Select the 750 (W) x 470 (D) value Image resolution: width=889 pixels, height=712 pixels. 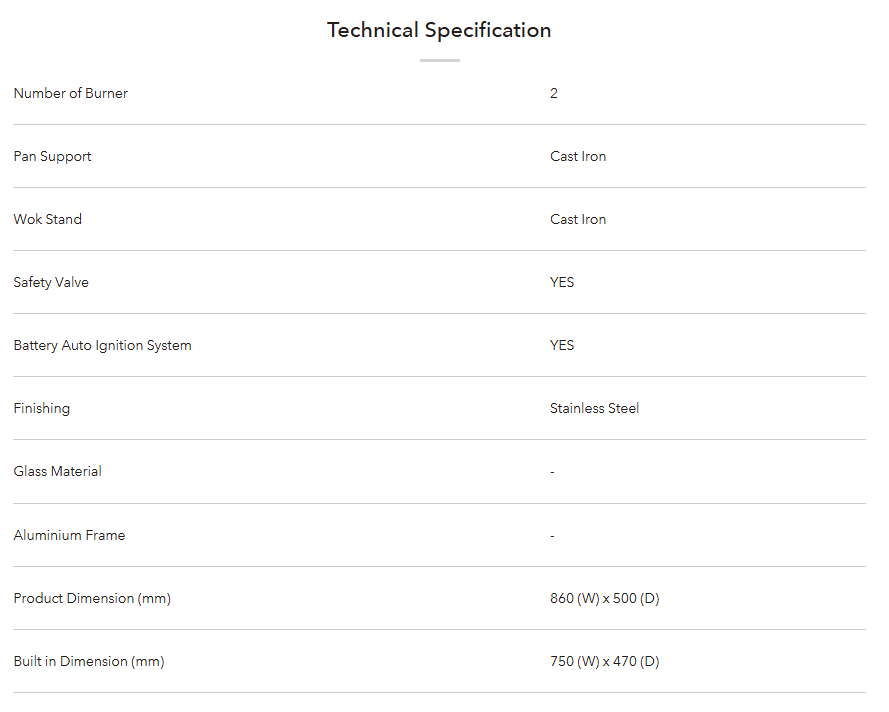point(604,661)
